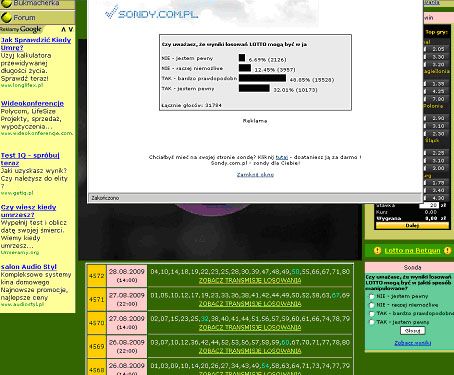
Task: Click the 'Reklama' label in the popup
Action: pos(255,121)
